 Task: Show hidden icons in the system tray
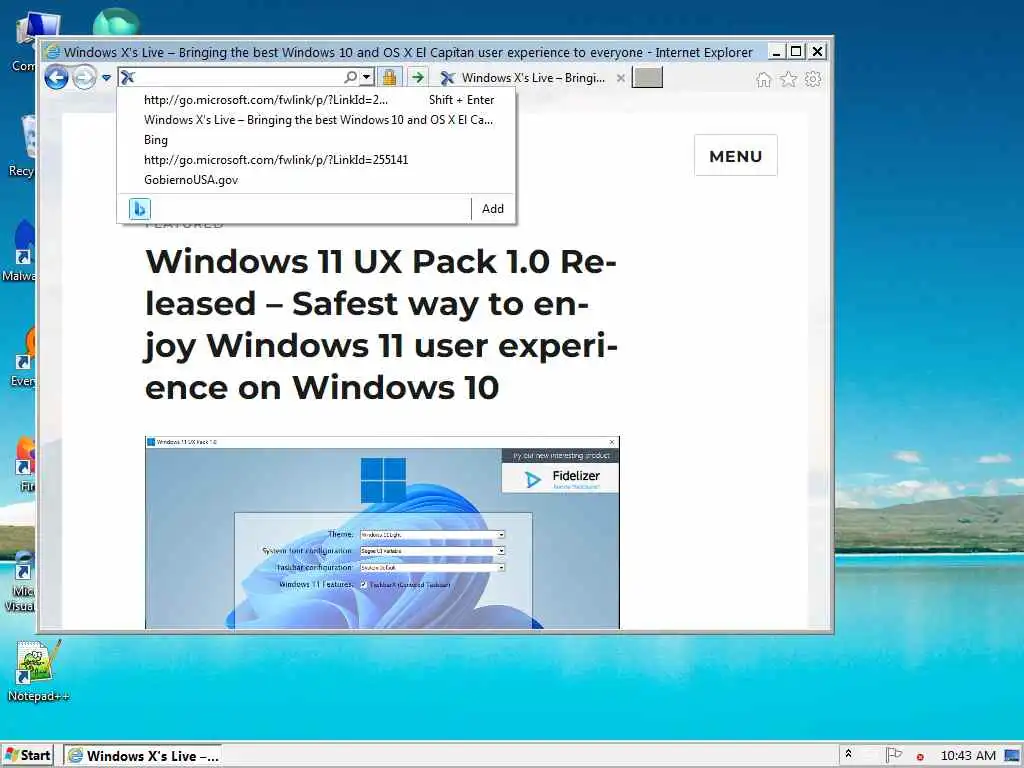[848, 755]
